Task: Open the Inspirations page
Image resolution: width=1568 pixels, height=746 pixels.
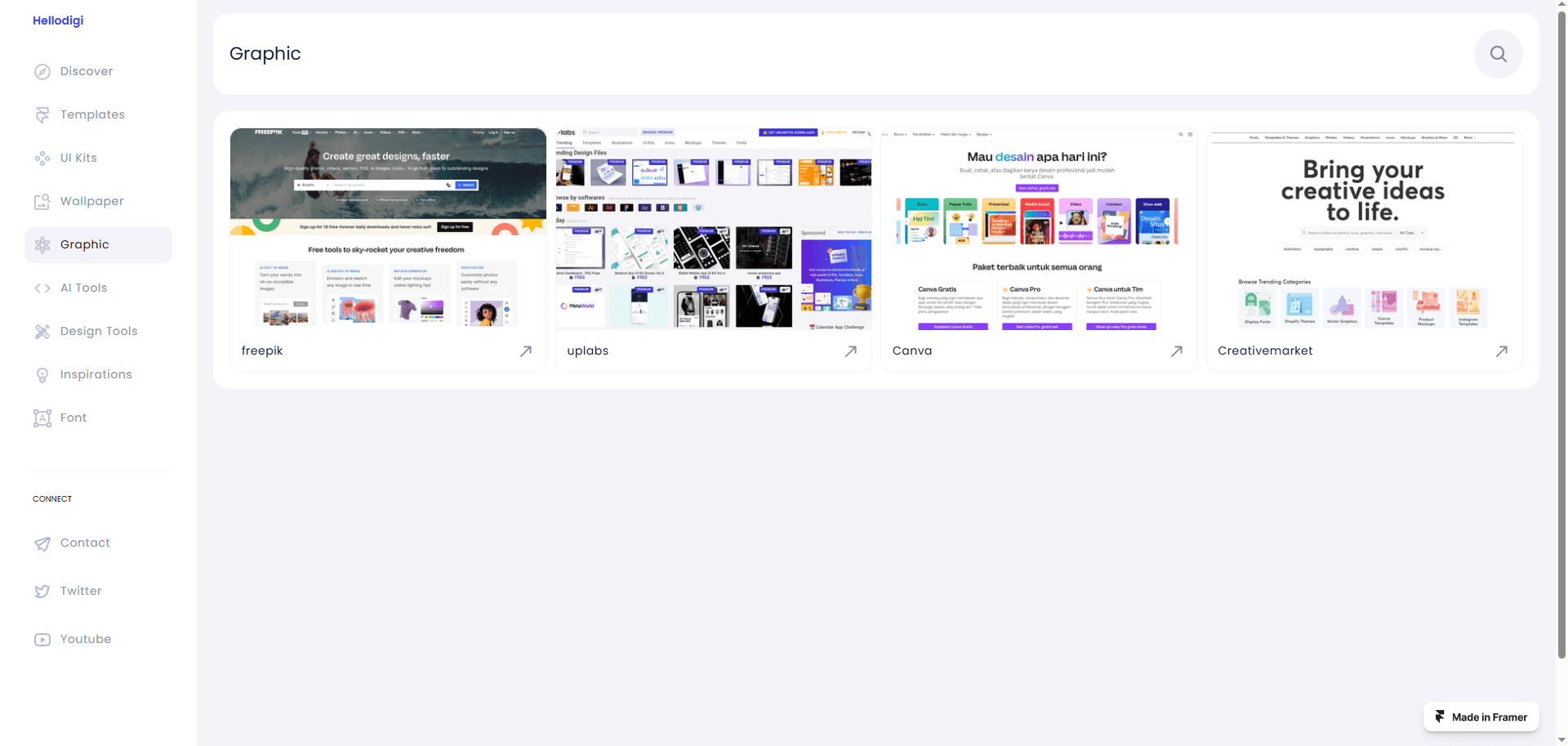Action: click(98, 374)
